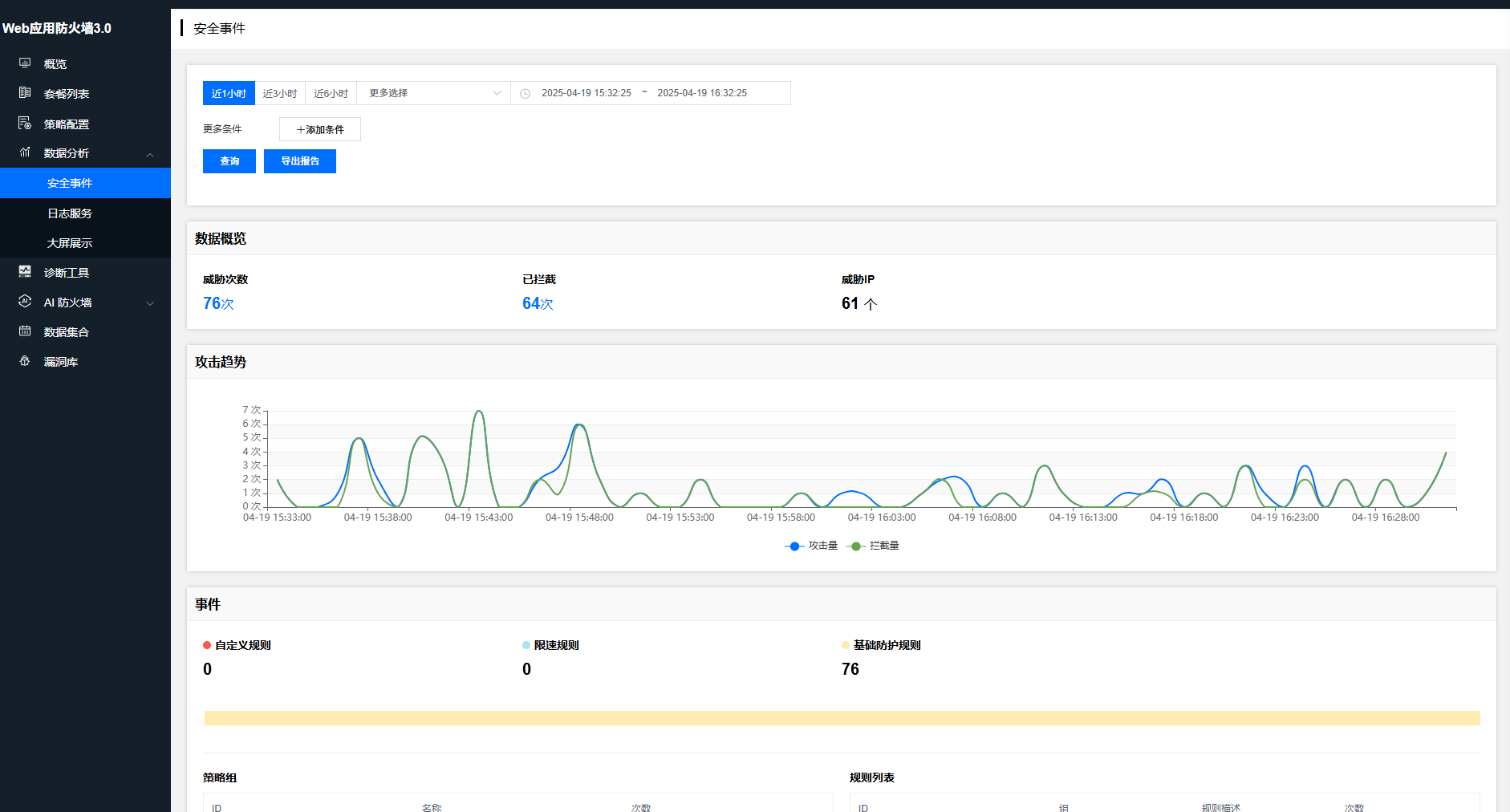Image resolution: width=1510 pixels, height=812 pixels.
Task: Click the 规则描述 column header
Action: [x=1221, y=807]
